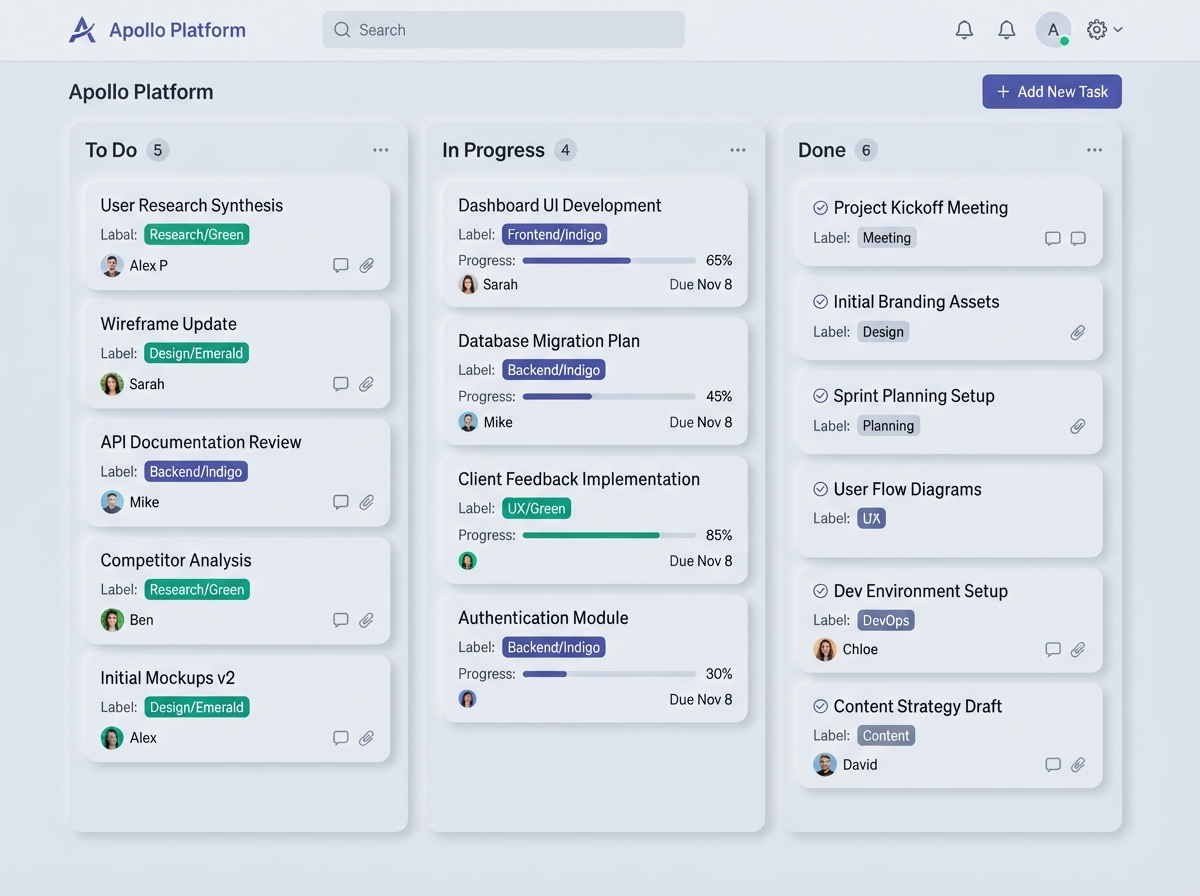Open comment icon on API Documentation Review
Image resolution: width=1200 pixels, height=896 pixels.
340,502
